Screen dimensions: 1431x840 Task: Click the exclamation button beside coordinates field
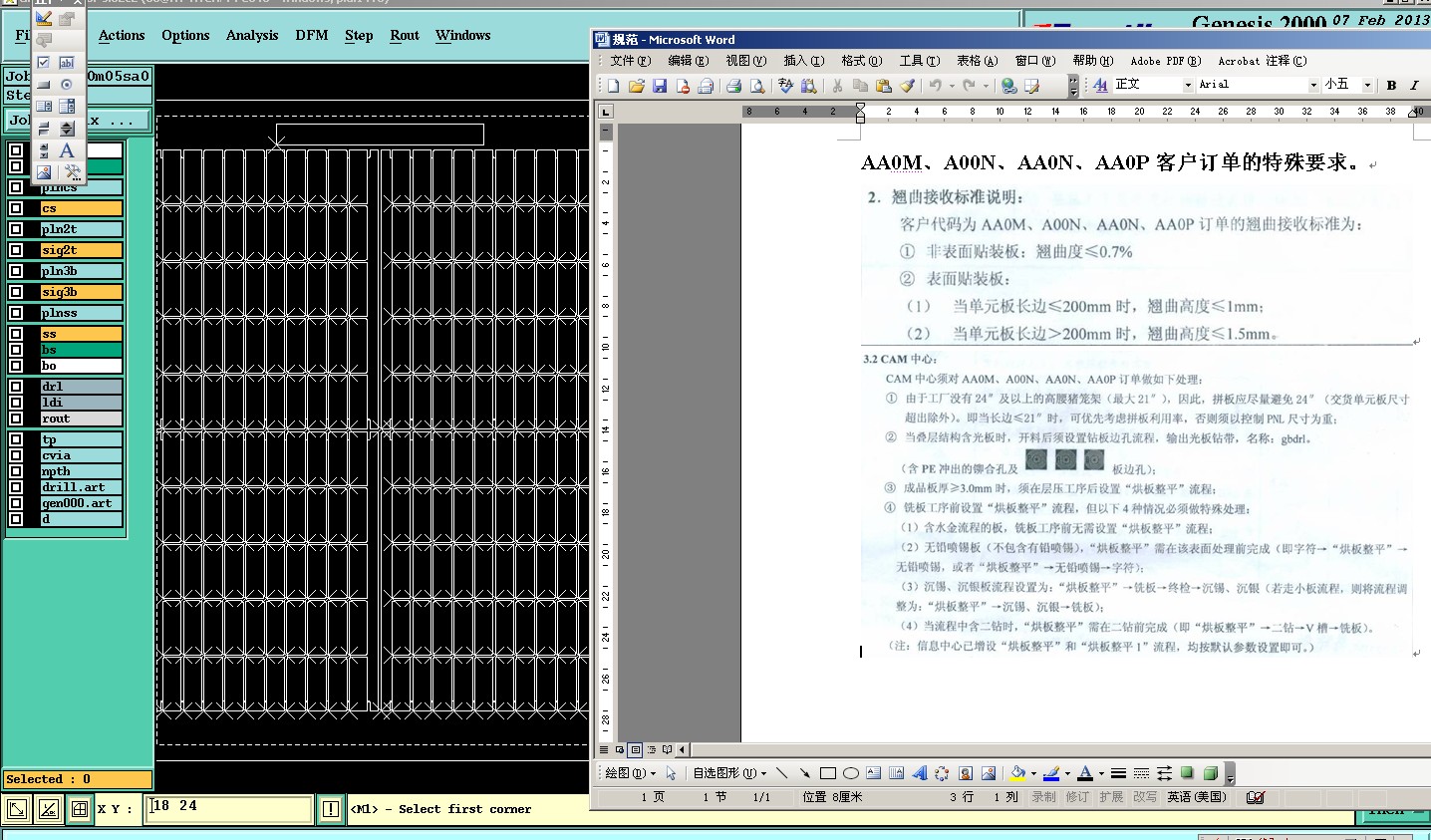[x=331, y=809]
